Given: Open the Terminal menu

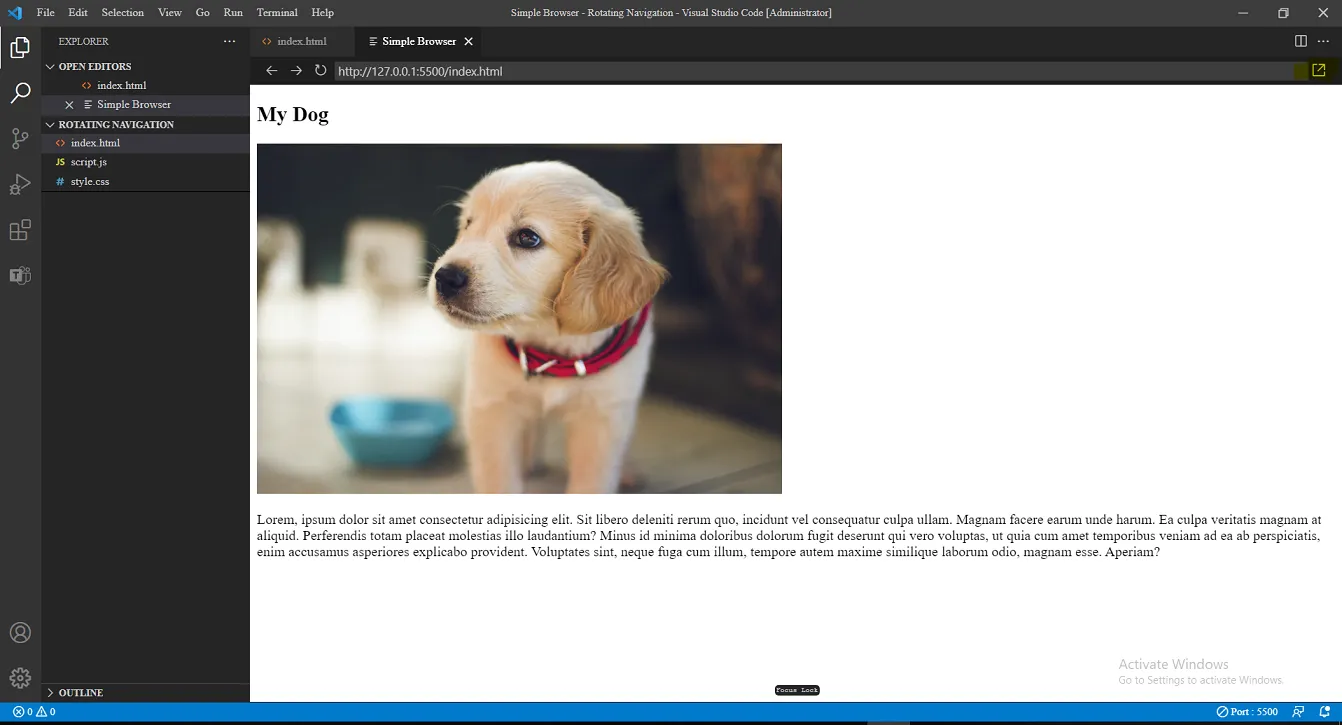Looking at the screenshot, I should [277, 13].
